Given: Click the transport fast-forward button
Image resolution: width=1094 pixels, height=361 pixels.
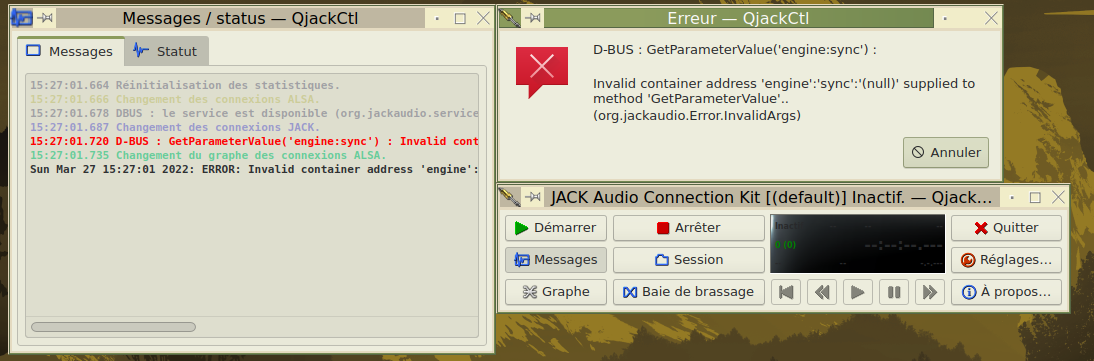Looking at the screenshot, I should [x=929, y=292].
